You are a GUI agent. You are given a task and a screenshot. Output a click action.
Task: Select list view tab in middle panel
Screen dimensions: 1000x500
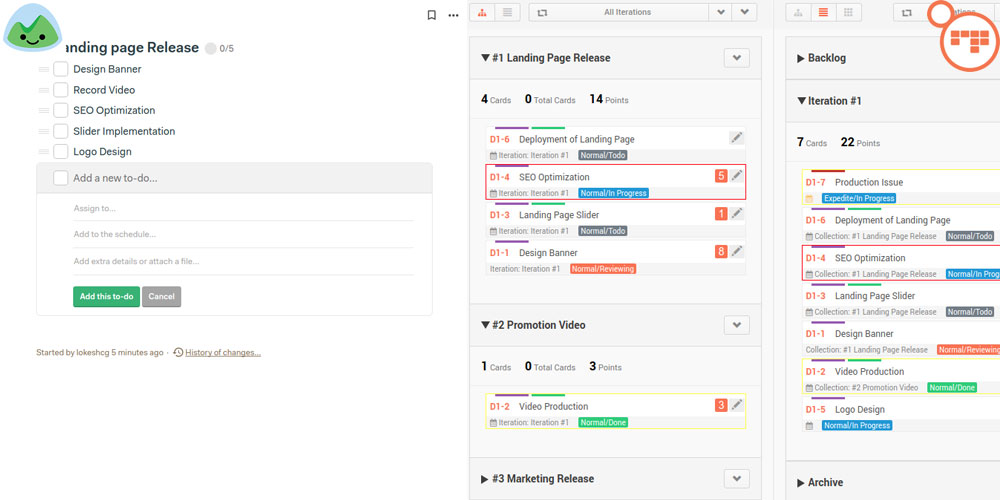[507, 13]
